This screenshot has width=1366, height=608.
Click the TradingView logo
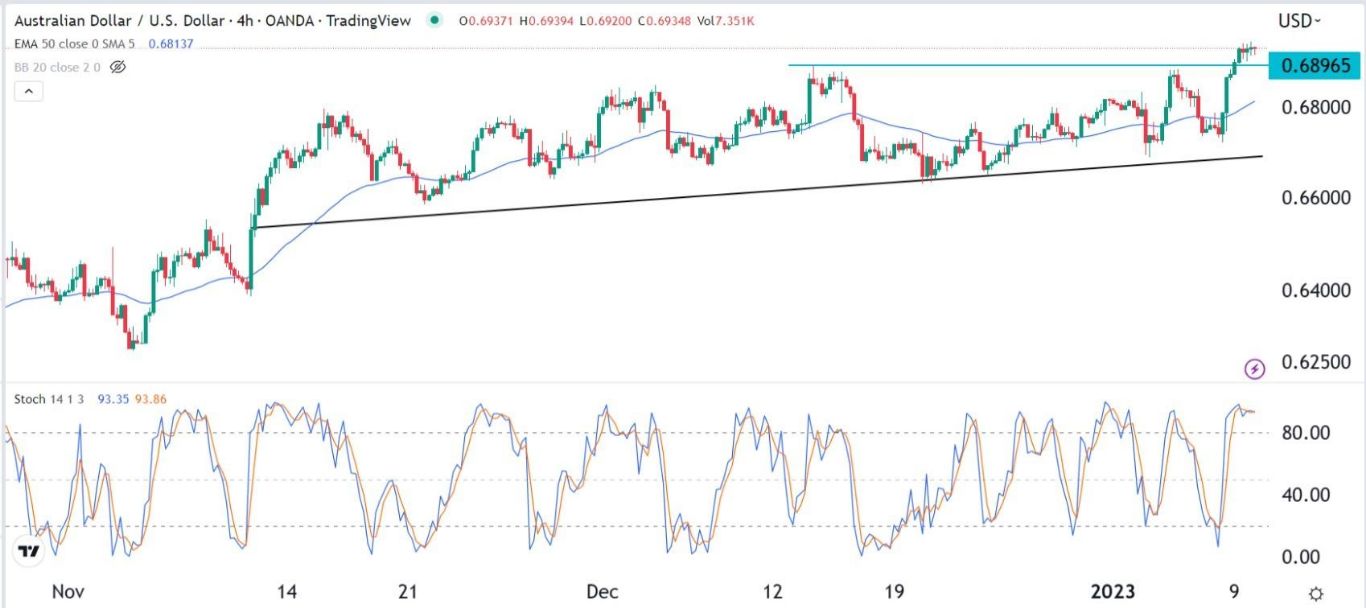coord(29,551)
